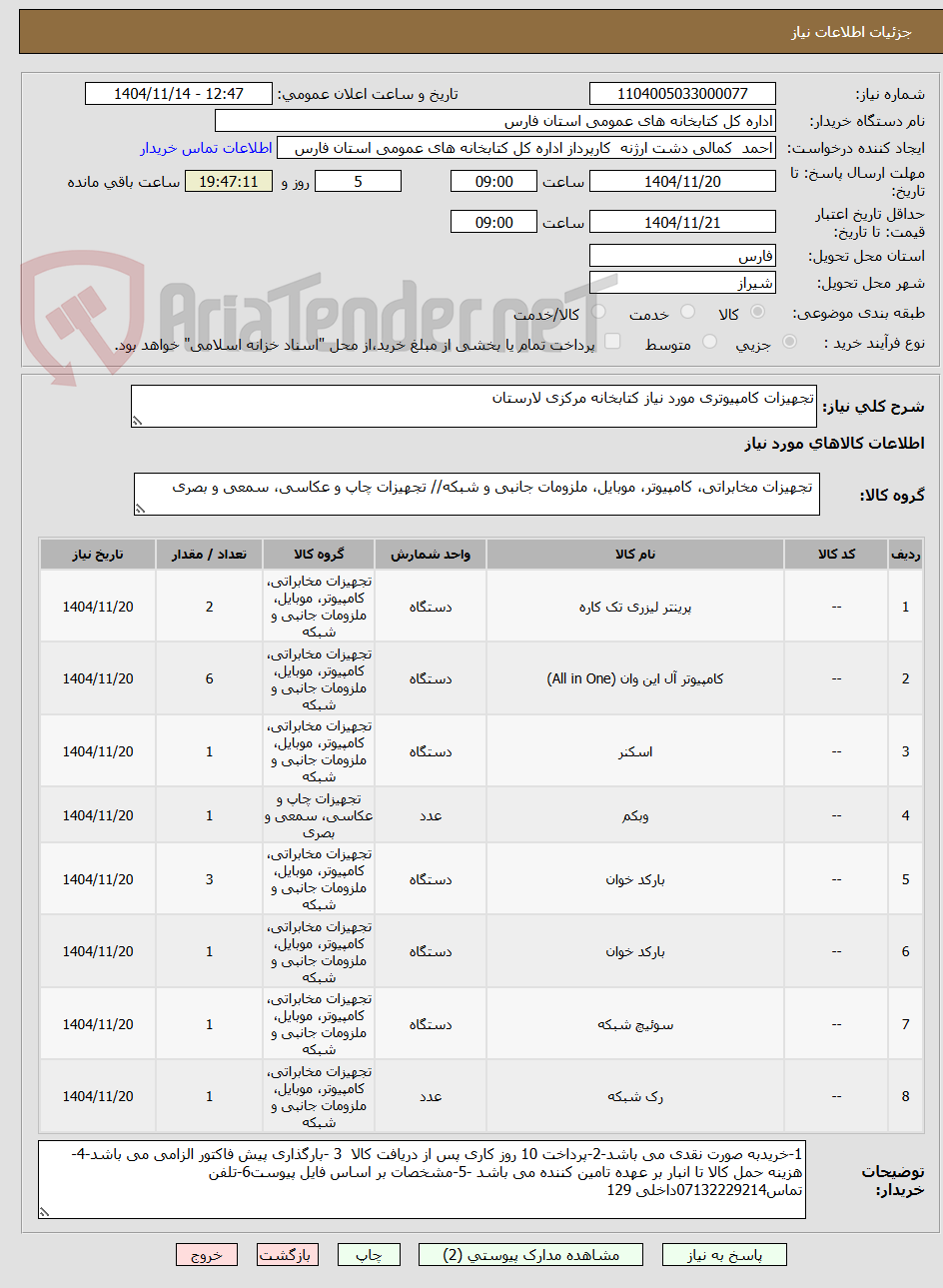Select the خدمت radio button
The image size is (943, 1288).
click(687, 313)
